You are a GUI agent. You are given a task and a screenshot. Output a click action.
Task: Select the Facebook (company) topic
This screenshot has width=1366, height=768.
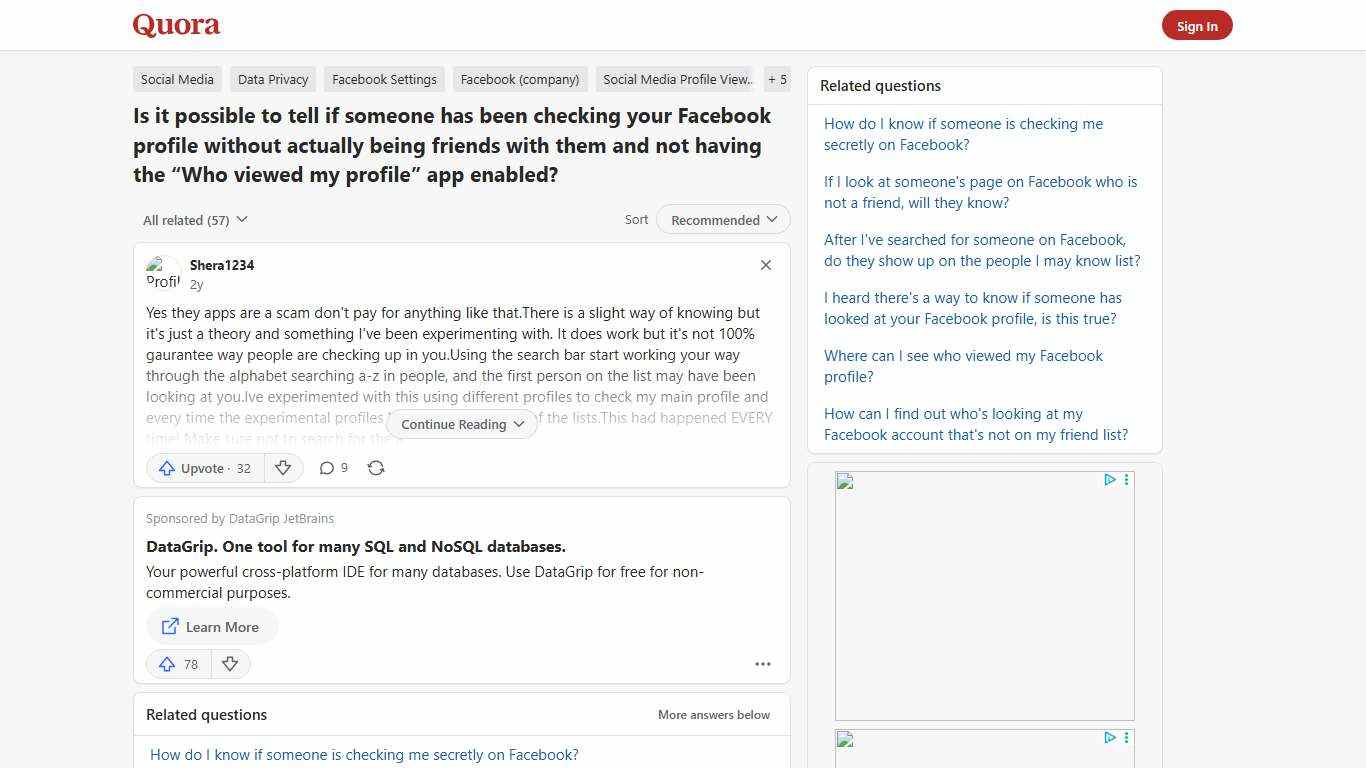(x=519, y=79)
